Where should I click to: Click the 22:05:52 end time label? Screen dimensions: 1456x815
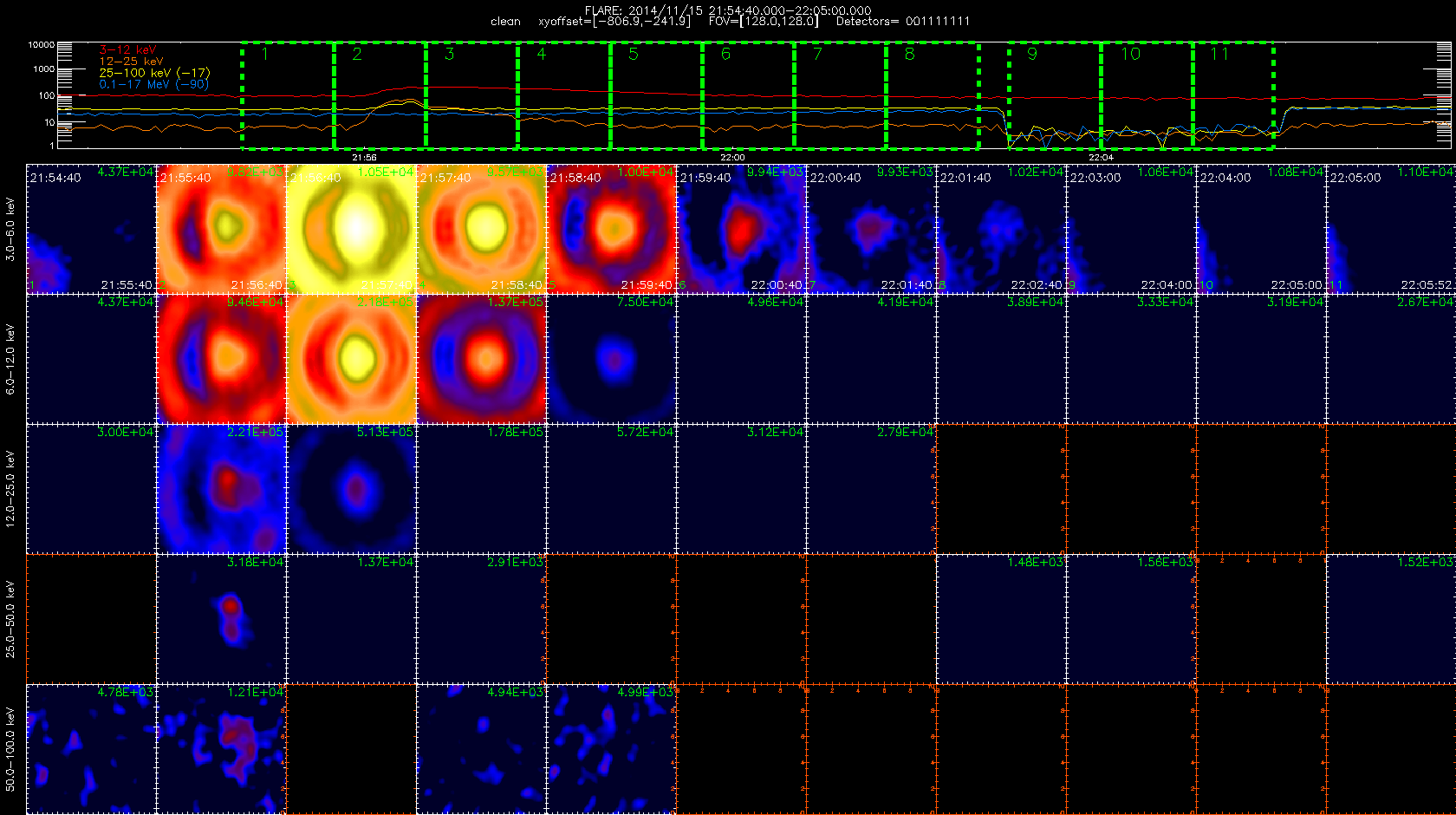(1427, 284)
